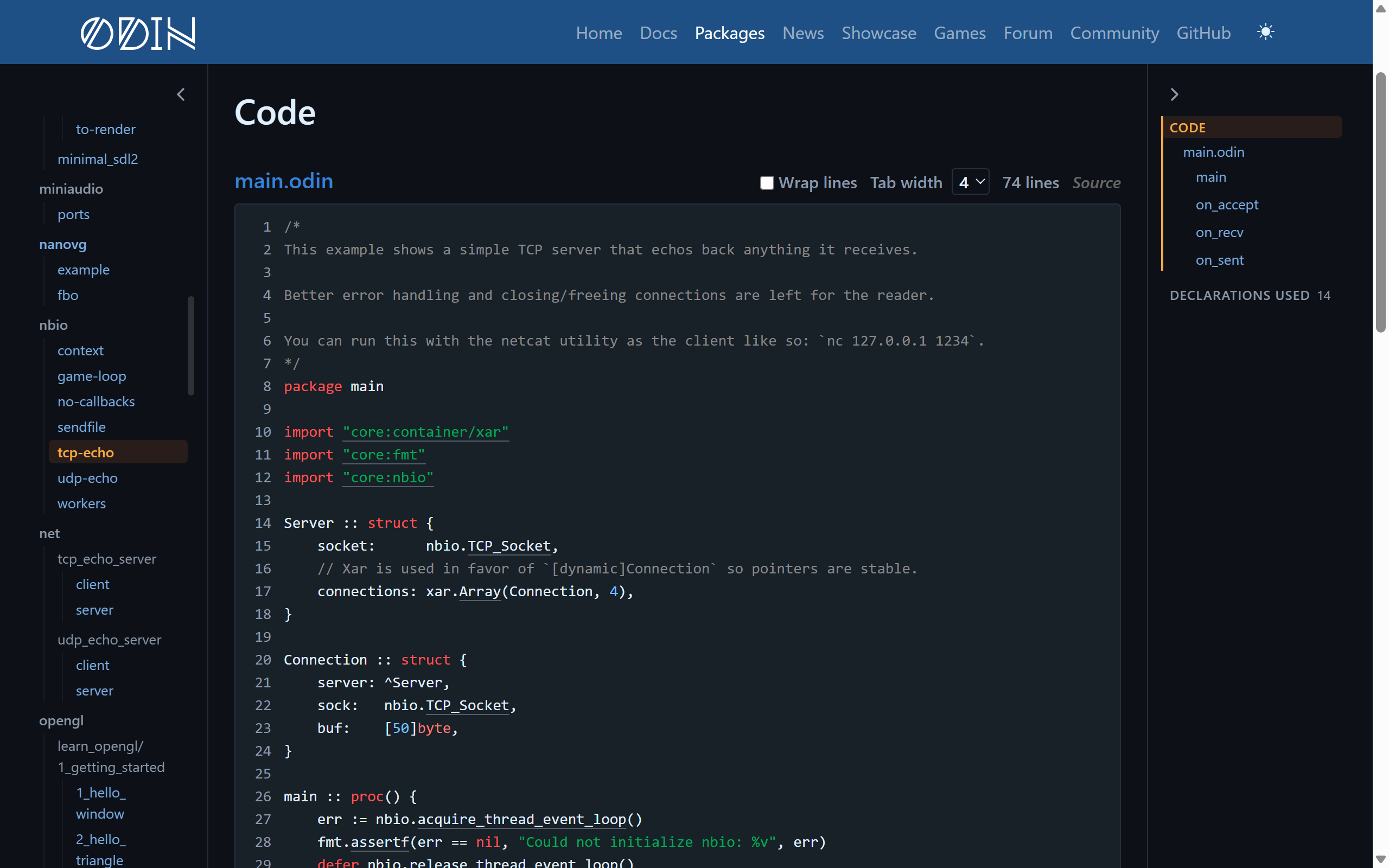View the file Source link

pyautogui.click(x=1096, y=183)
